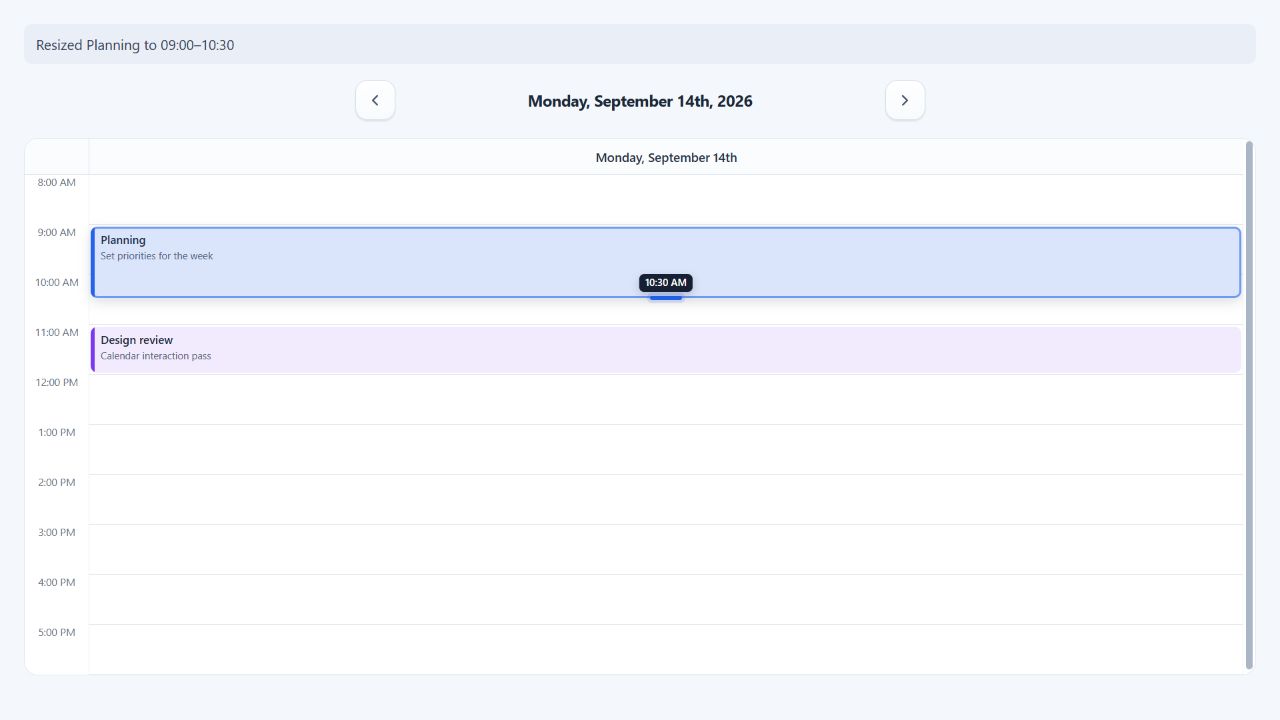Click the '12:00 PM' time label
1280x720 pixels.
[56, 383]
